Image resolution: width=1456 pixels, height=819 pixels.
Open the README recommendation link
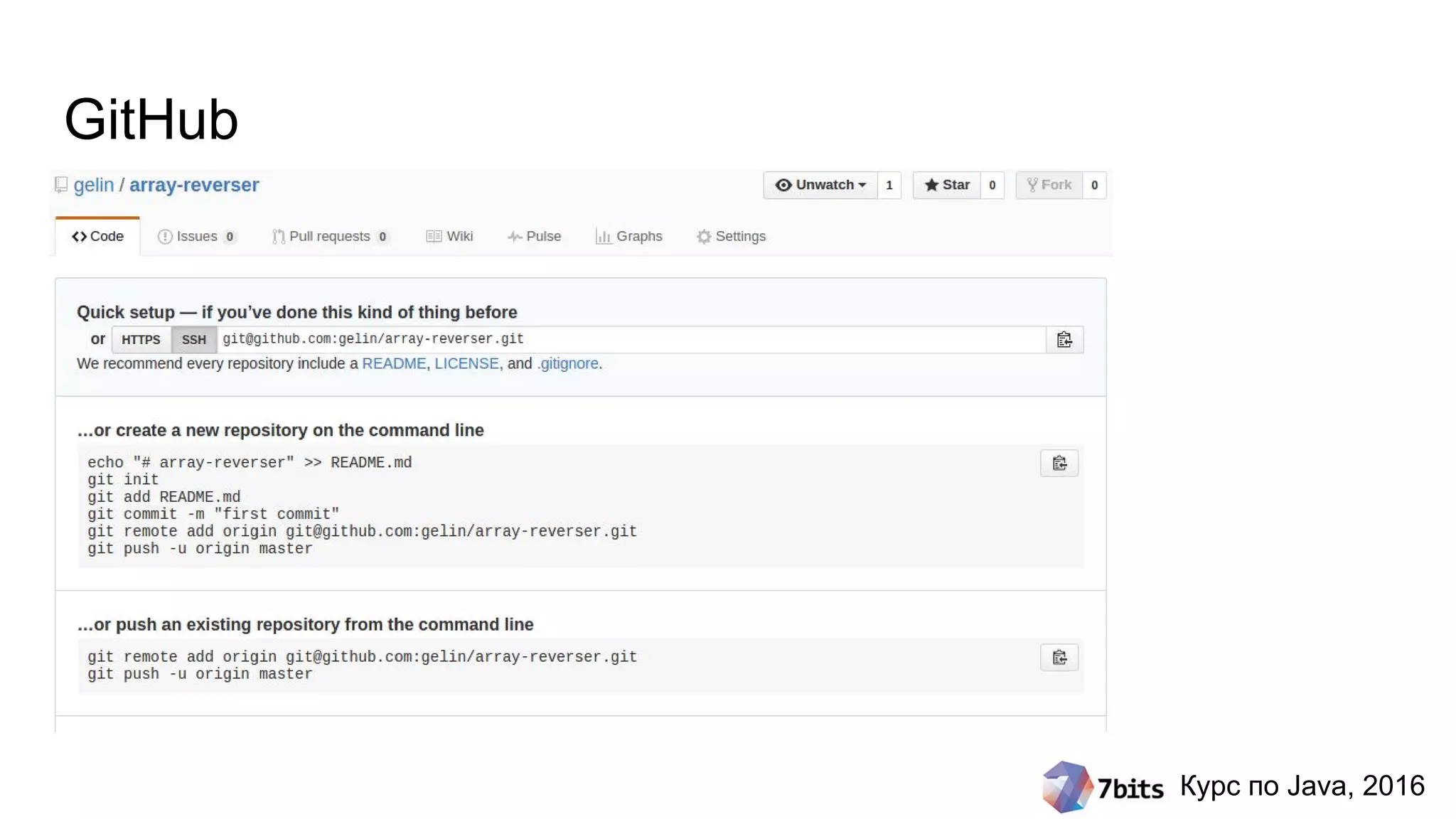tap(394, 363)
